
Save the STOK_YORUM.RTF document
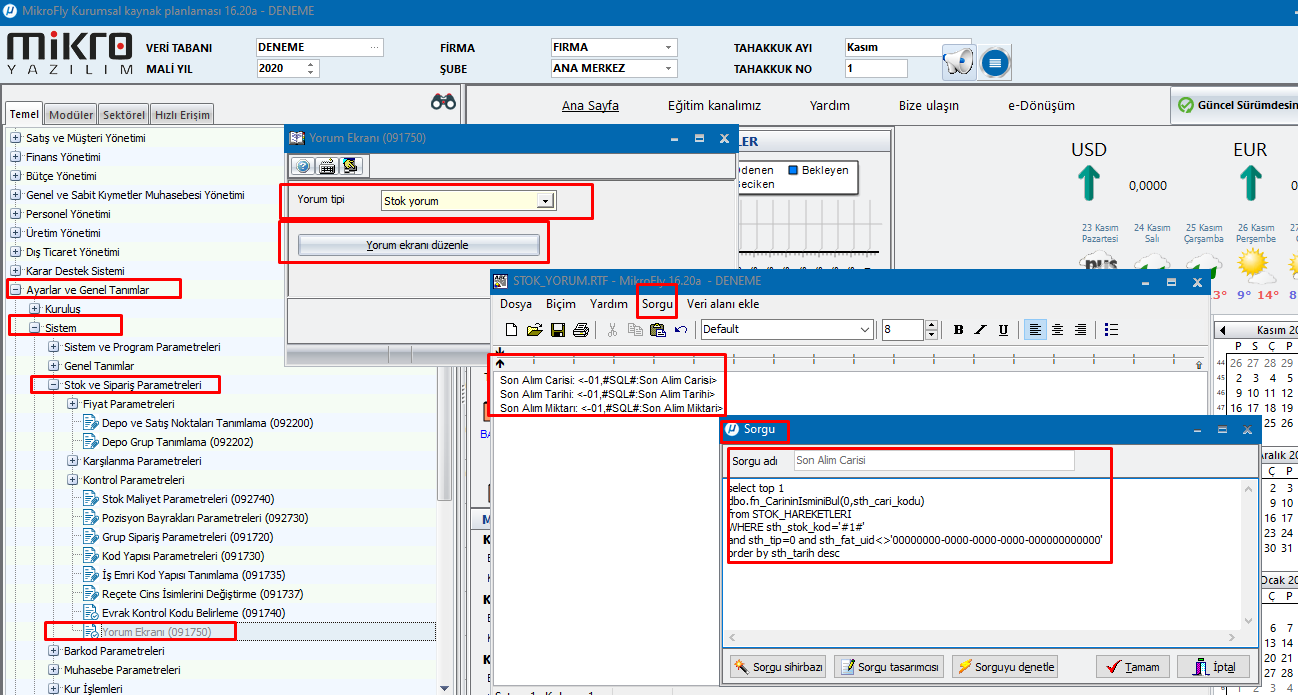[x=558, y=330]
